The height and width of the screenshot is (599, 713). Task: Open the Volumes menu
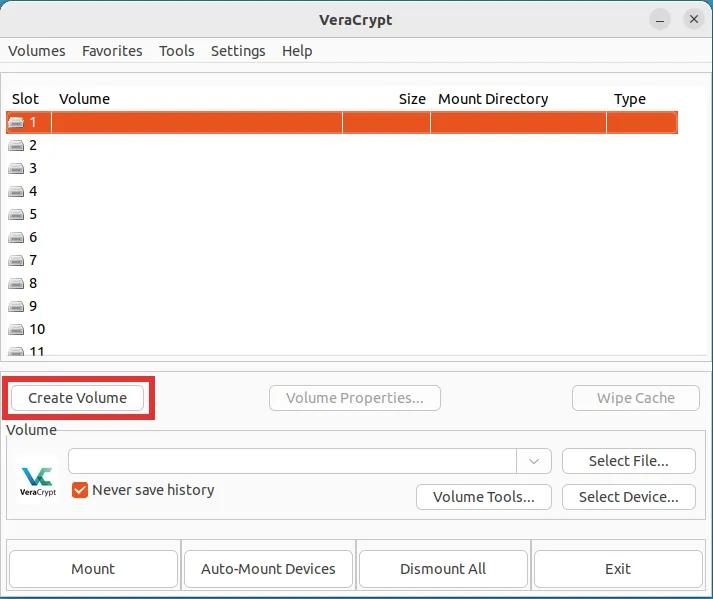pyautogui.click(x=36, y=51)
